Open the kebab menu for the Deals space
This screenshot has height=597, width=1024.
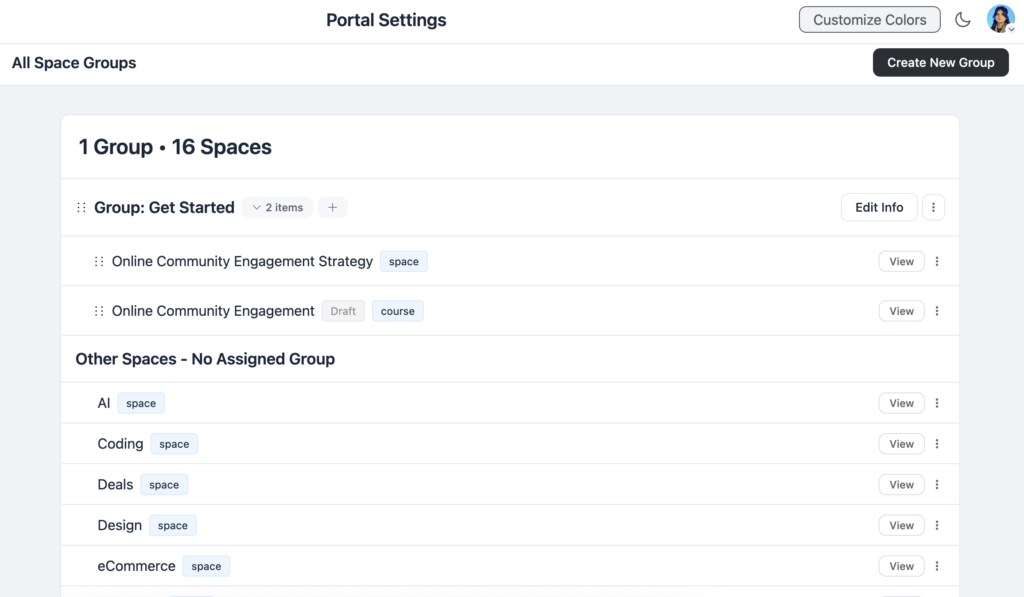pyautogui.click(x=937, y=485)
